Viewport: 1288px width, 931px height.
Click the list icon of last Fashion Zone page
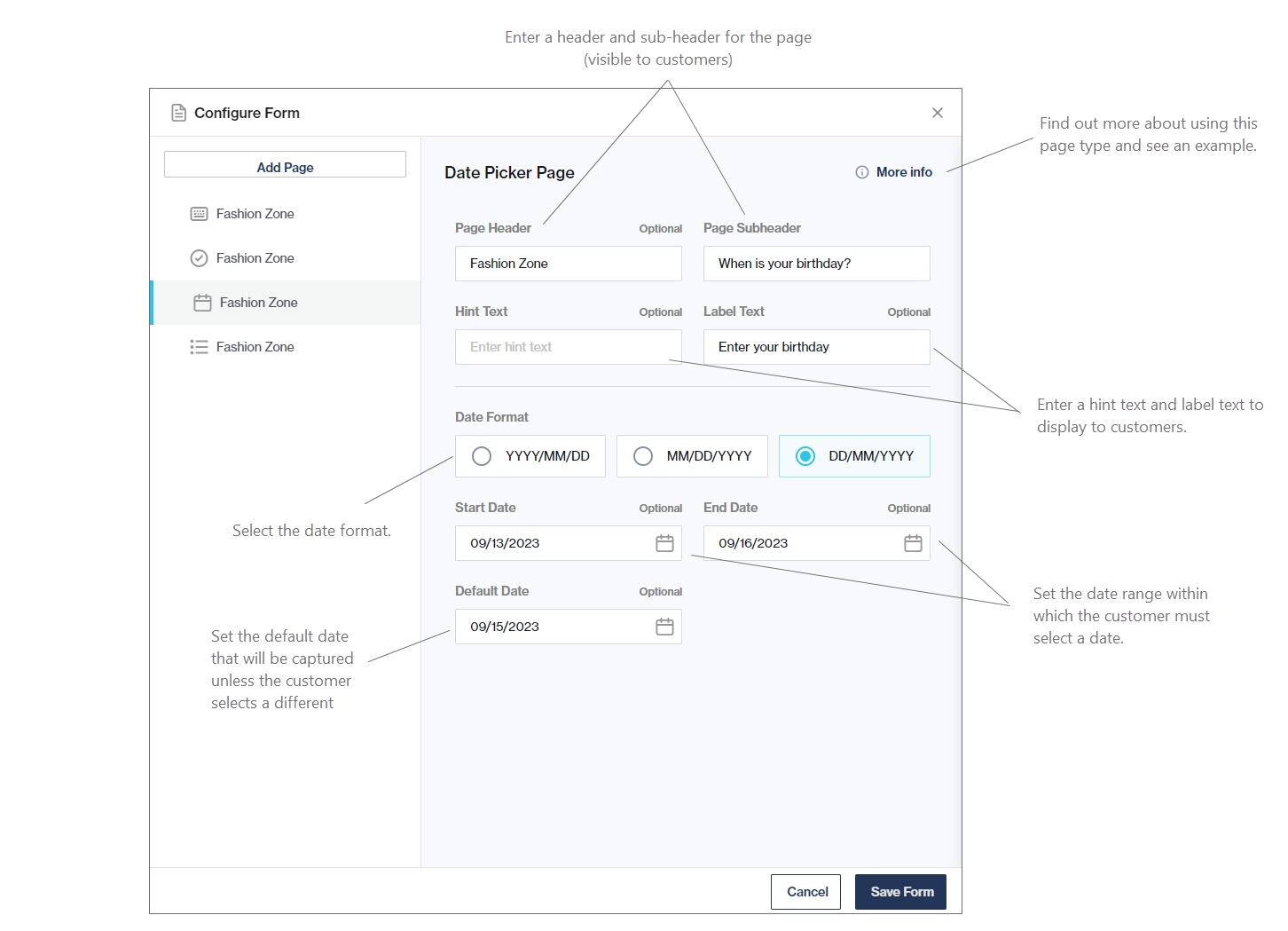[x=199, y=347]
